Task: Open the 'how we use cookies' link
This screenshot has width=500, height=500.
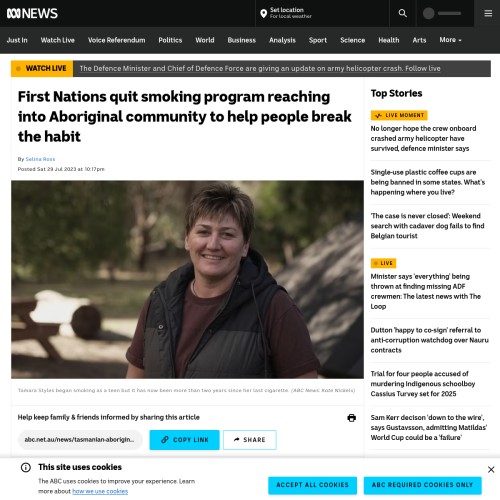Action: pyautogui.click(x=100, y=491)
